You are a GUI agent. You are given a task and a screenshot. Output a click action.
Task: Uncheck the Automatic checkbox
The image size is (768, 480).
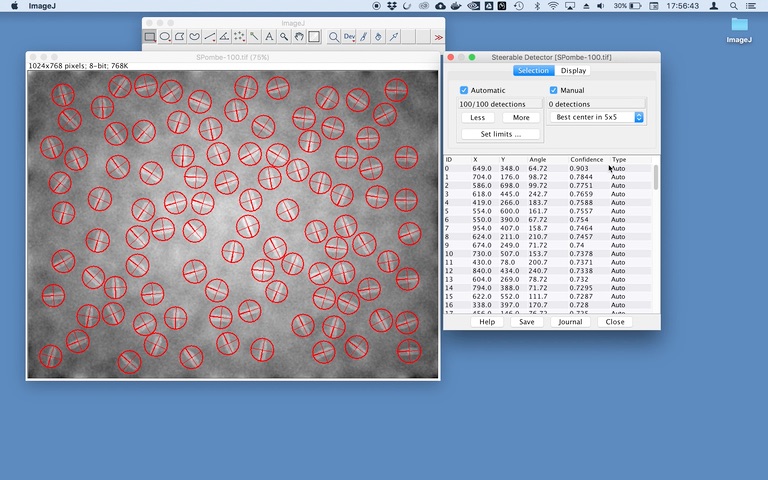(x=464, y=90)
